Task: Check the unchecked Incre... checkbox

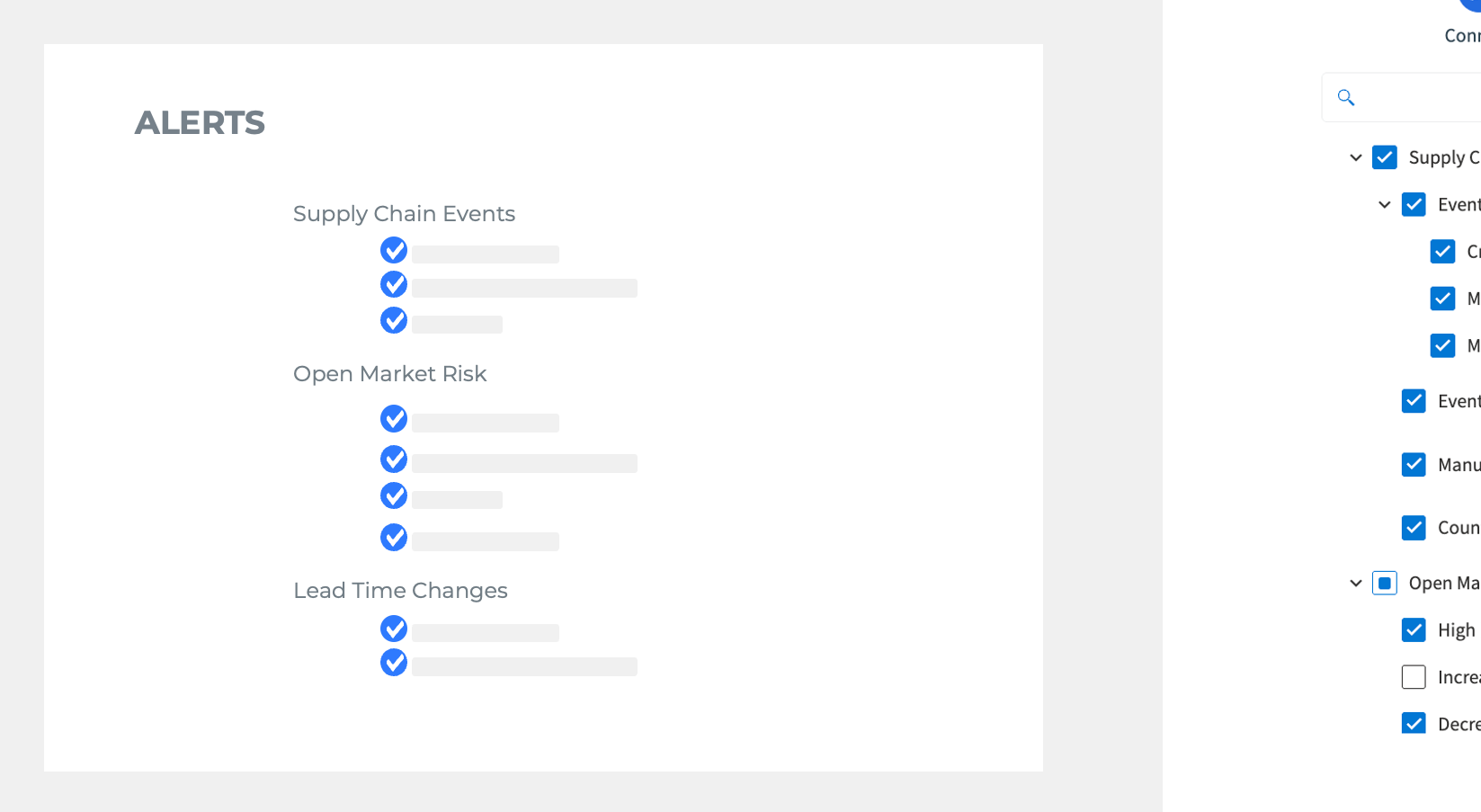Action: point(1414,677)
